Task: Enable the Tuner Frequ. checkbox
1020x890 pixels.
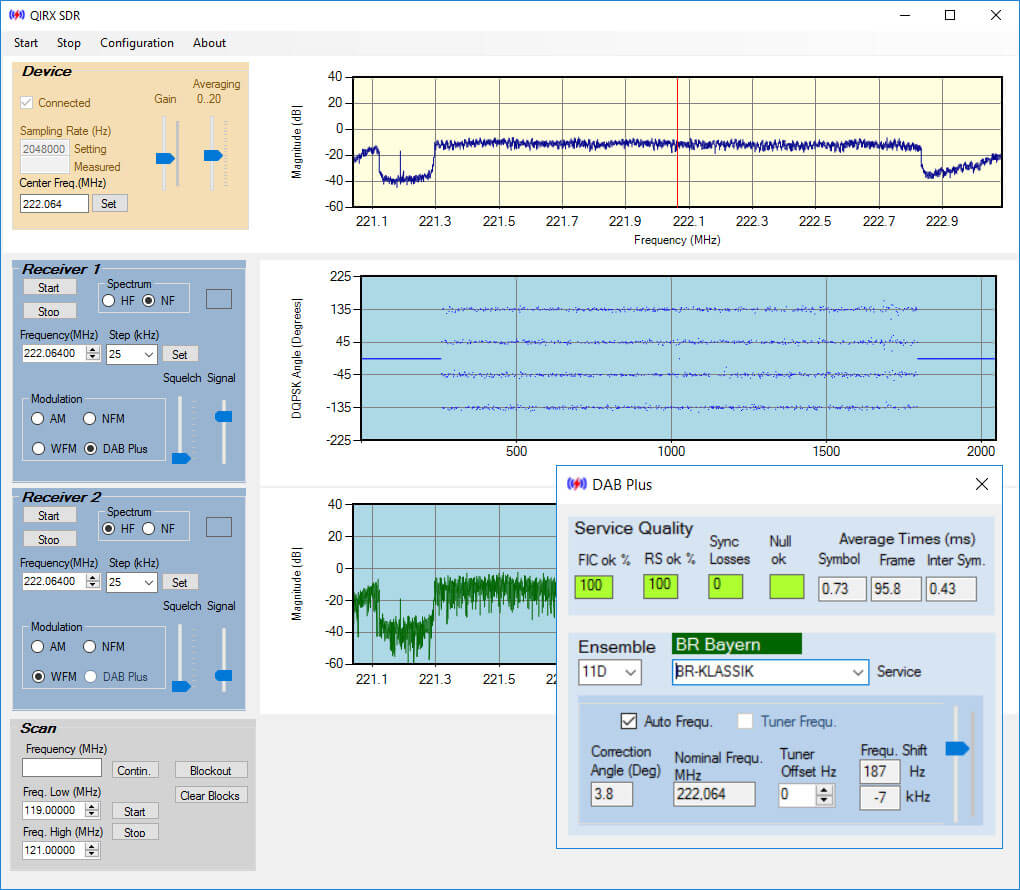Action: click(745, 721)
